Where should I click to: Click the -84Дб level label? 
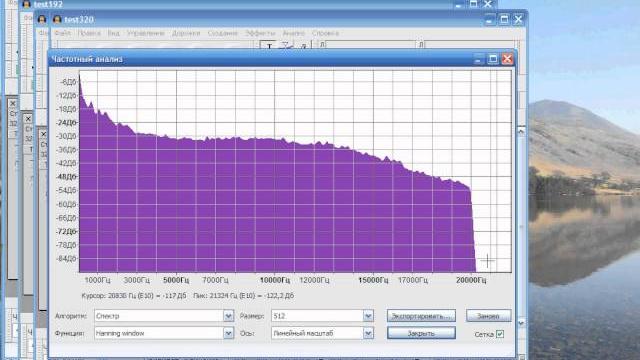pyautogui.click(x=66, y=258)
